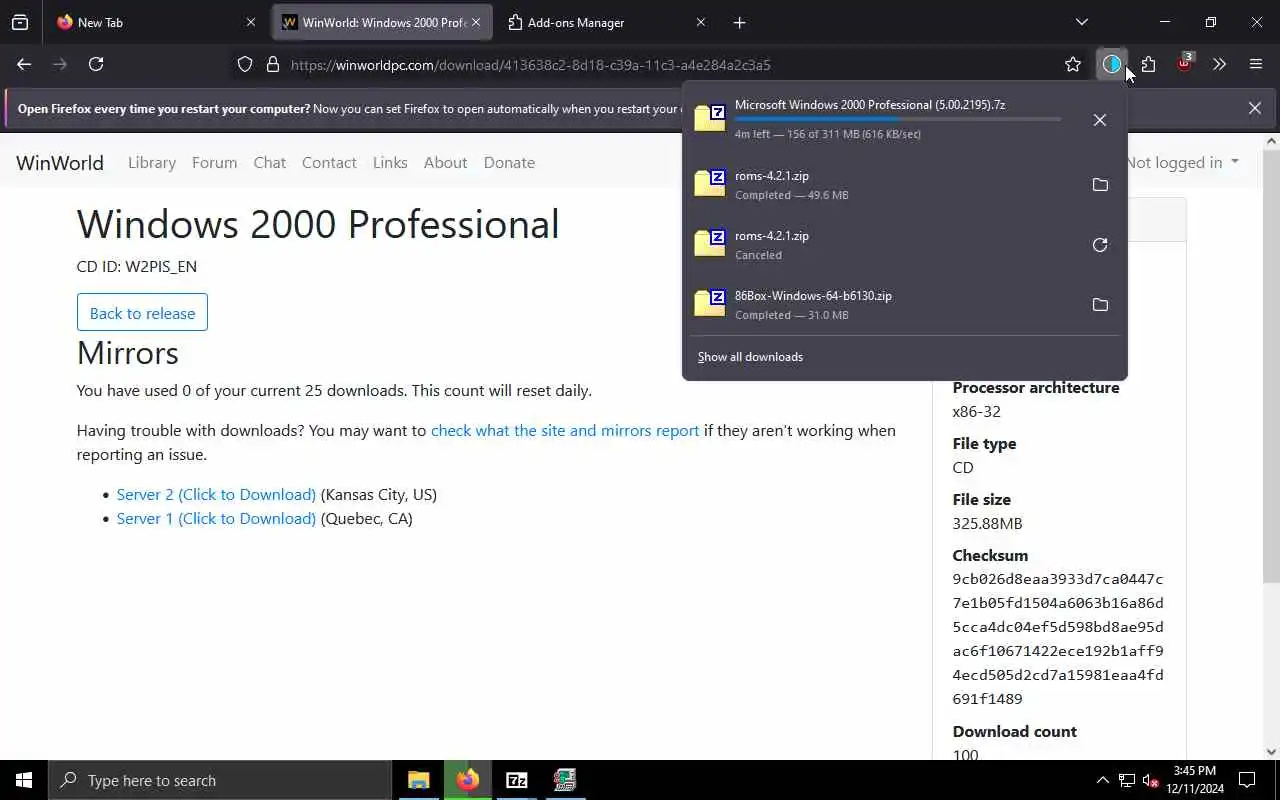The image size is (1280, 800).
Task: Download from Server 2 Kansas City
Action: (x=216, y=494)
